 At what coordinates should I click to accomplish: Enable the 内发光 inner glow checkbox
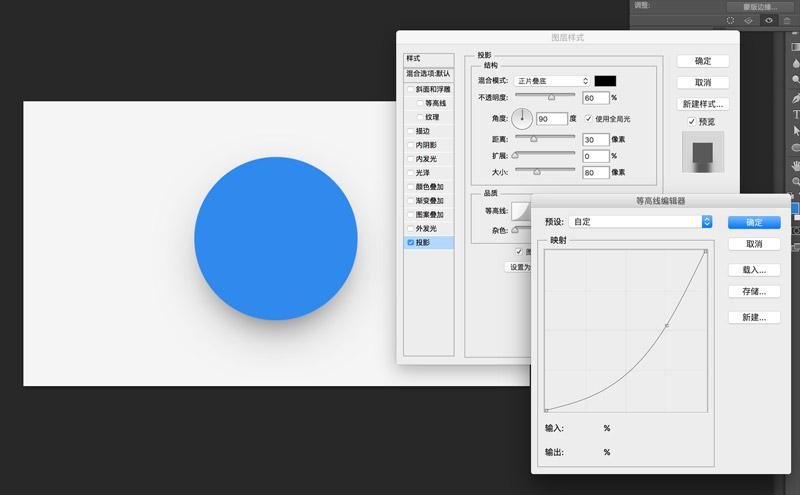point(410,159)
